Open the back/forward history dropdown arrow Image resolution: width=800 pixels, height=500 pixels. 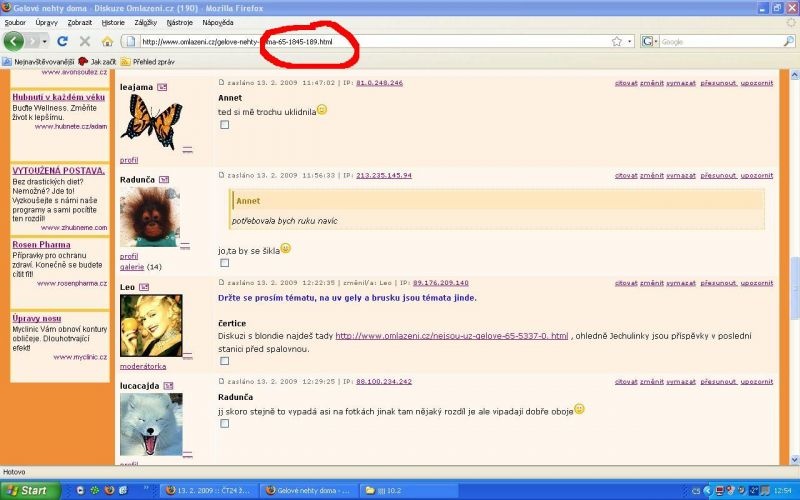(44, 41)
